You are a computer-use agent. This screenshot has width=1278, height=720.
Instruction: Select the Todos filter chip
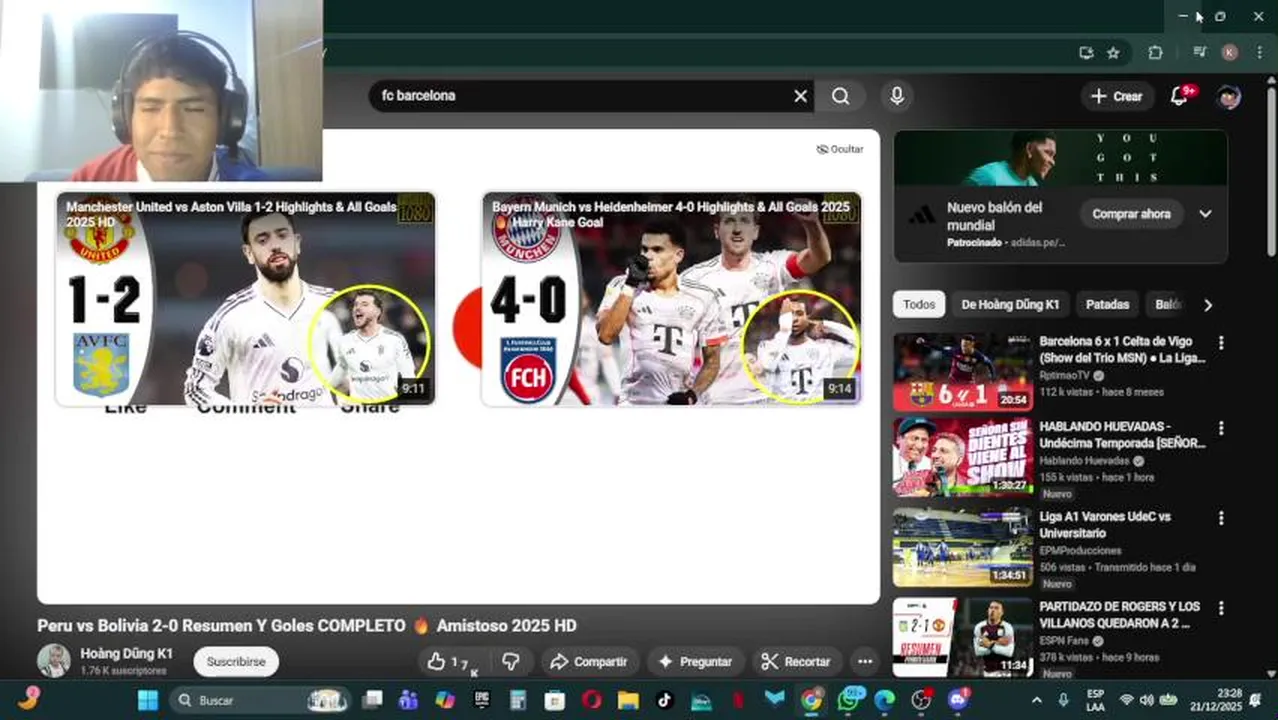(919, 305)
